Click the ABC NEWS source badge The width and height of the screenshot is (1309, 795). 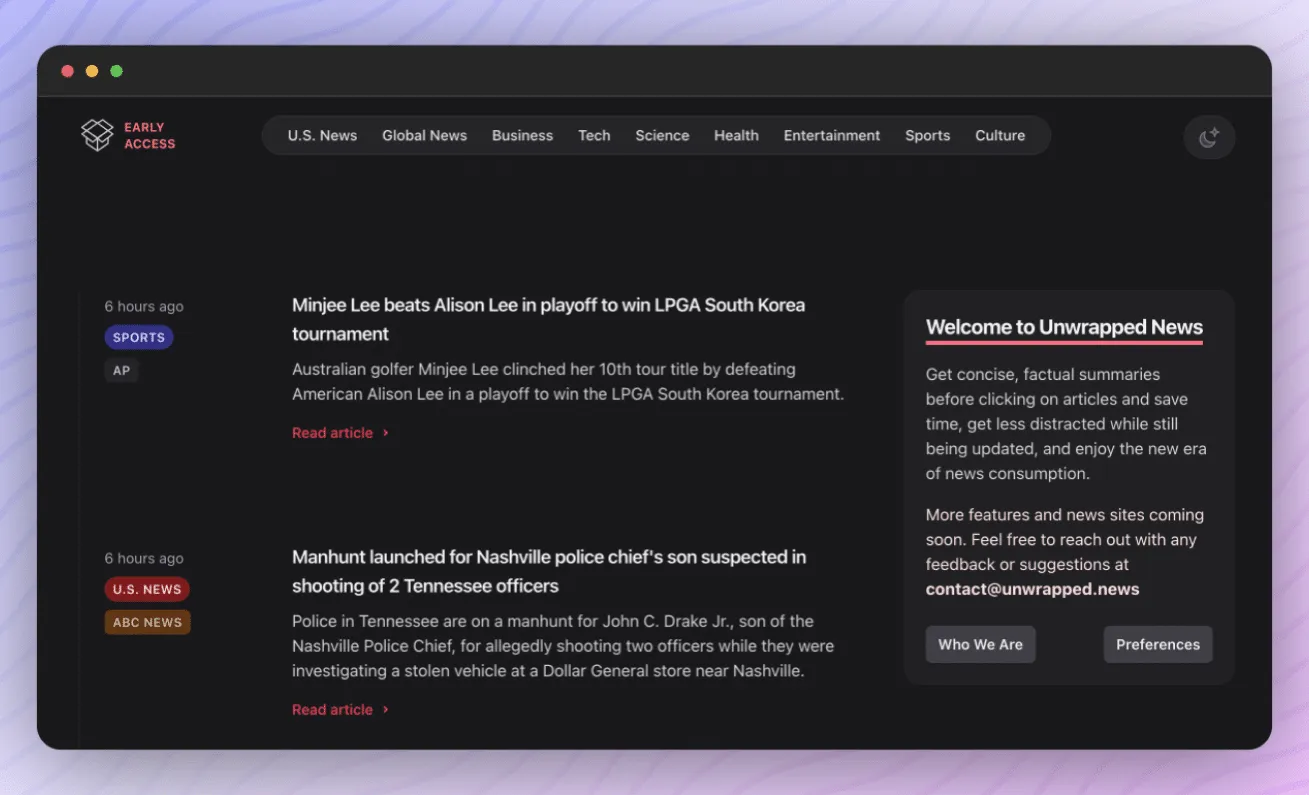pos(147,622)
